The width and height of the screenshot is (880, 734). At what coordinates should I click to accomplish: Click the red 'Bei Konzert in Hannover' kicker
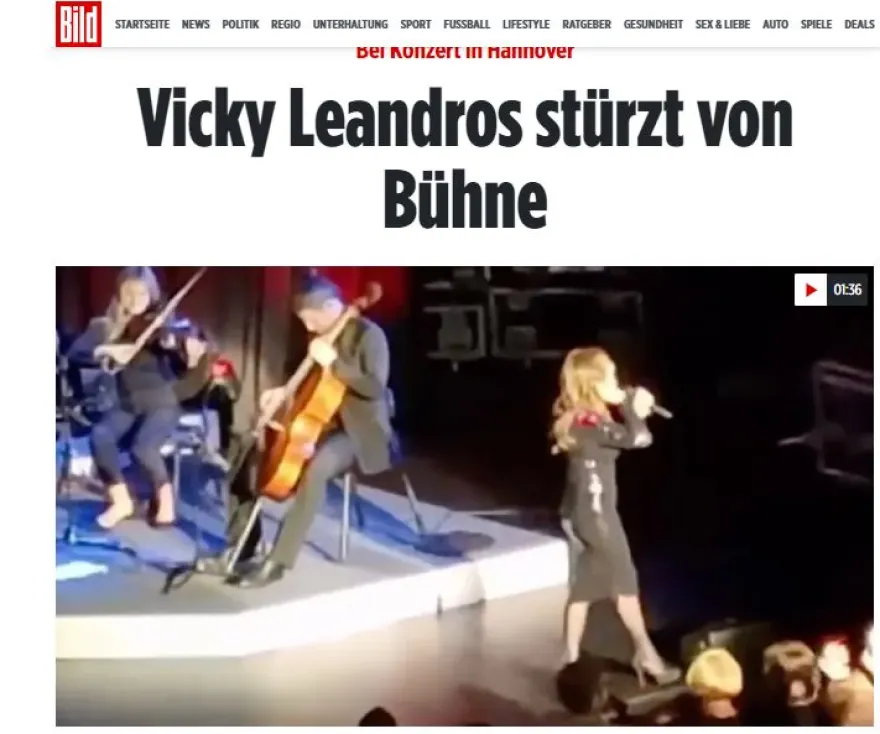click(465, 52)
